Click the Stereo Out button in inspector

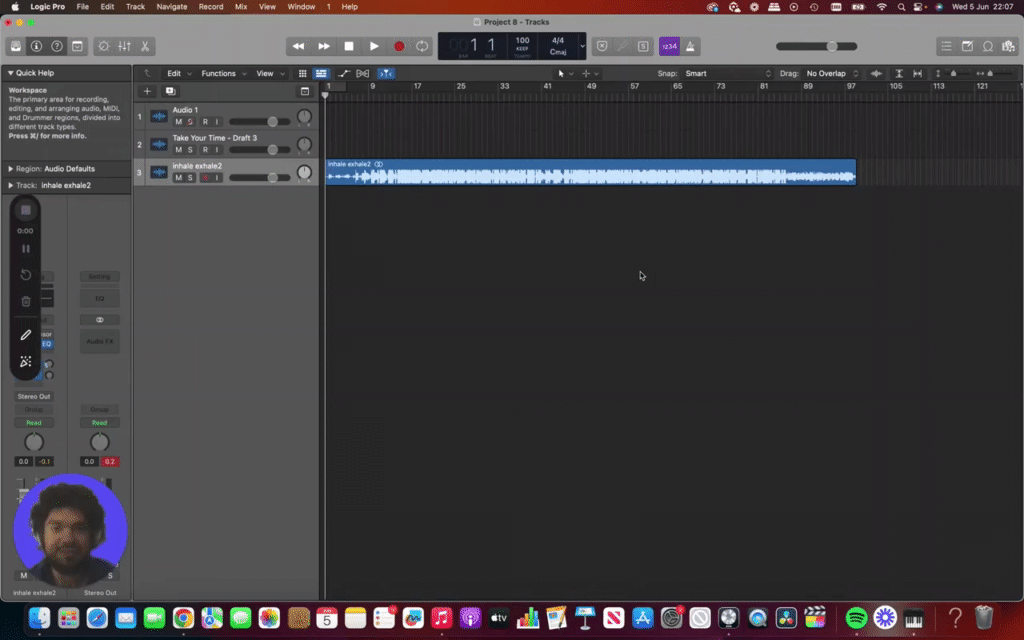coord(34,396)
